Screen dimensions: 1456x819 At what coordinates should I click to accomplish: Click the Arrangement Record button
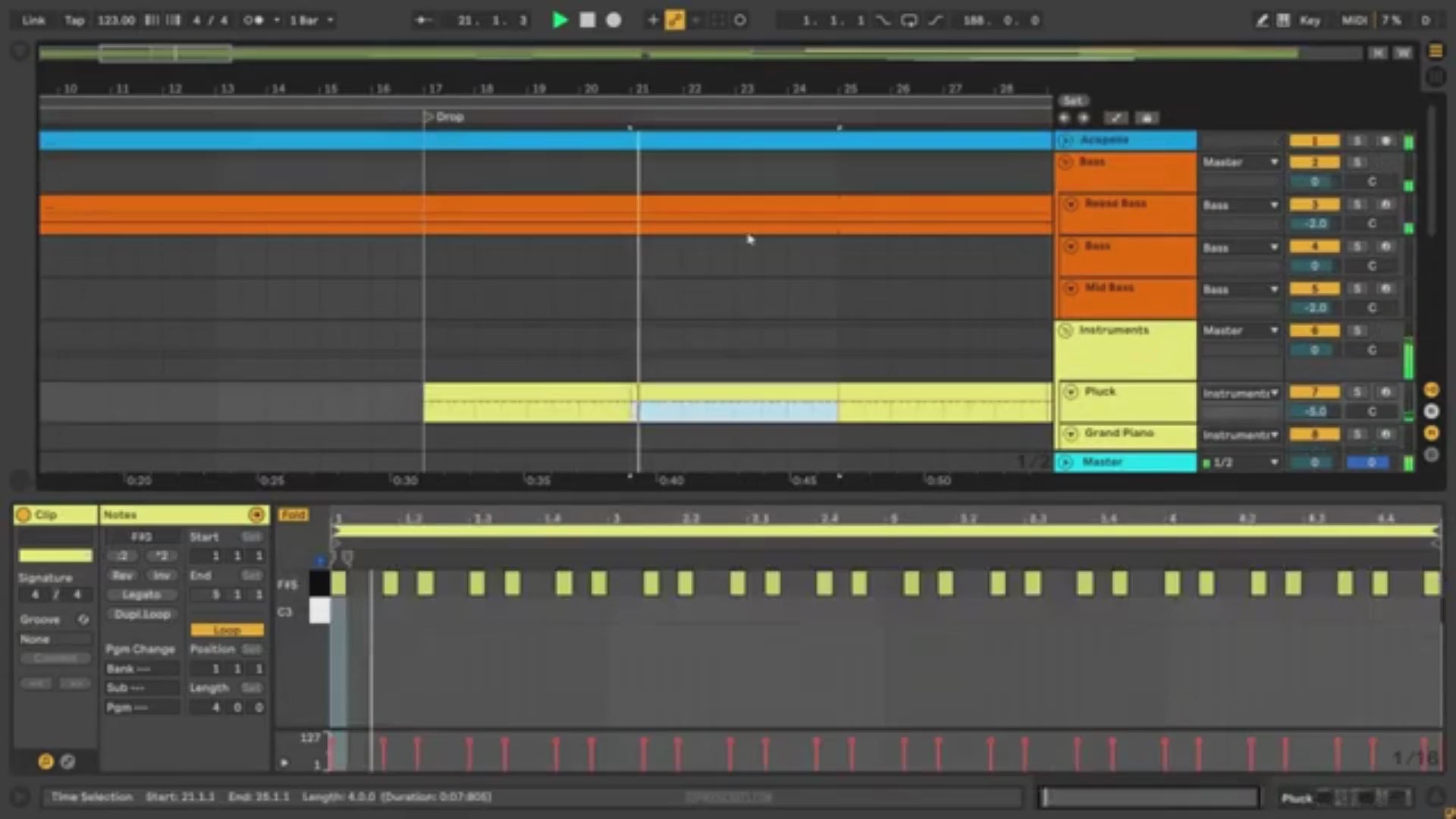coord(613,20)
